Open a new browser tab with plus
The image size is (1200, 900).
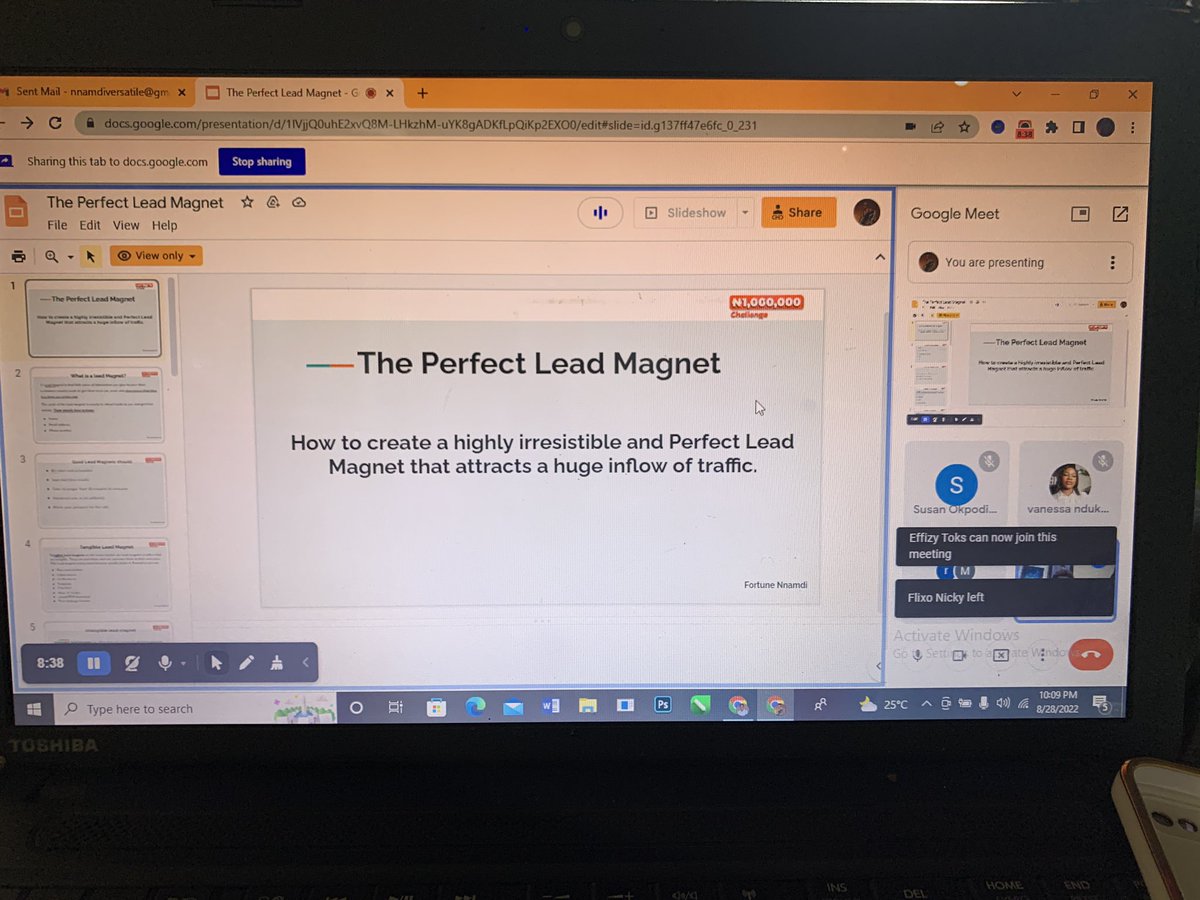click(422, 93)
